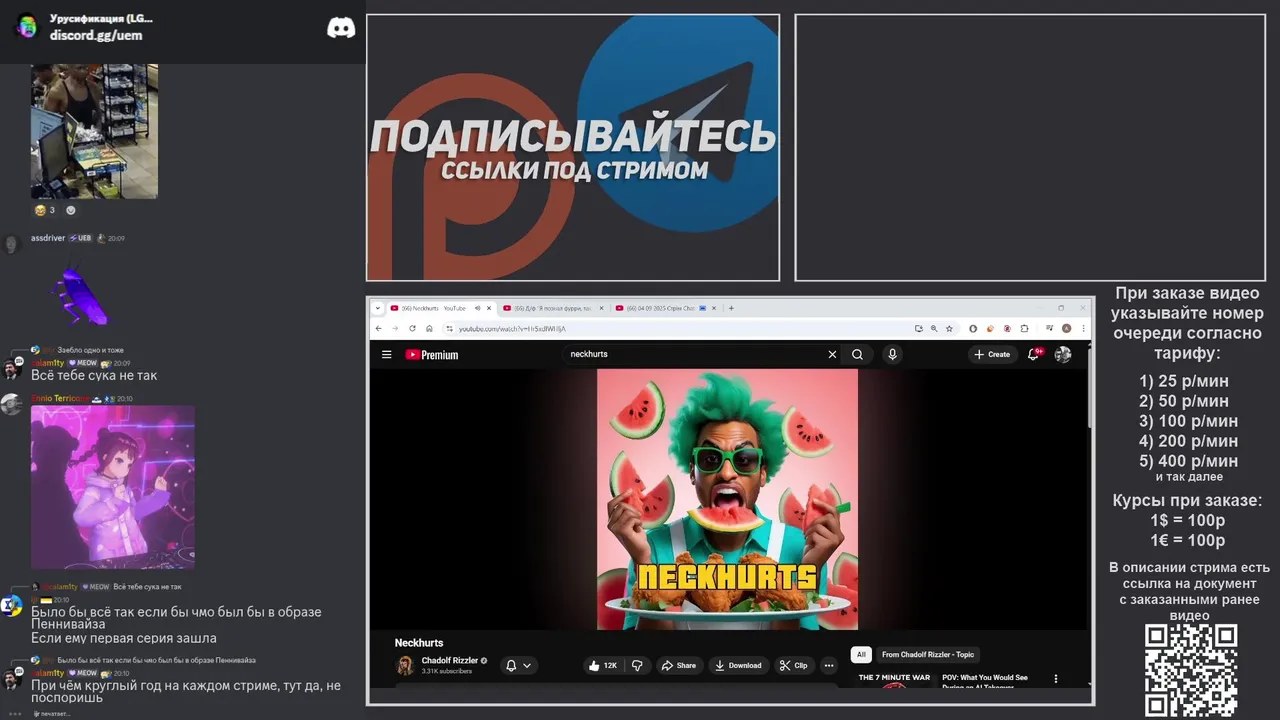Open a new browser tab
Screen dimensions: 1280x720
(731, 308)
